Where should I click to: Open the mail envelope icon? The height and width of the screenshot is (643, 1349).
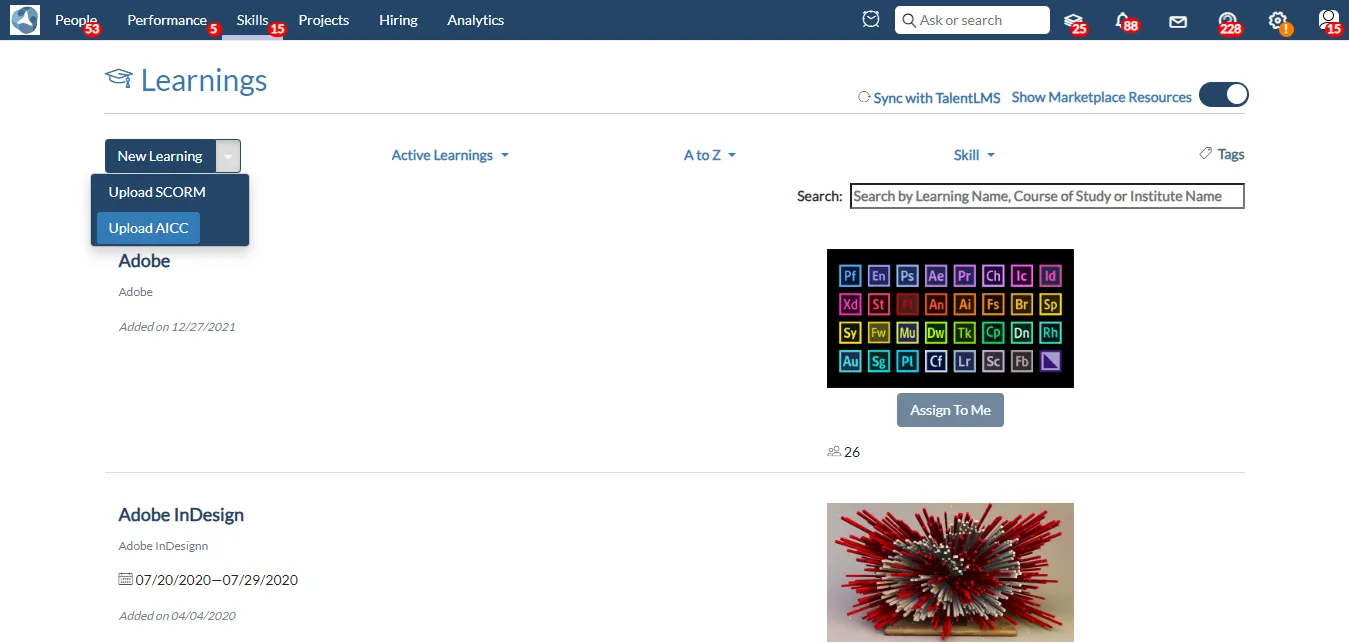coord(1178,21)
